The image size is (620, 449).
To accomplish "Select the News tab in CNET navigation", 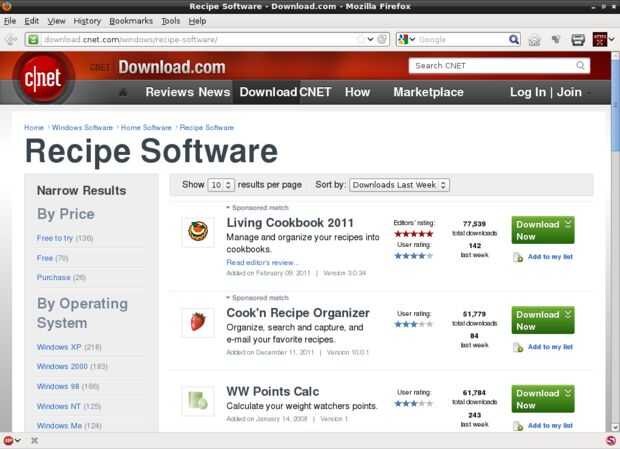I will pyautogui.click(x=214, y=92).
